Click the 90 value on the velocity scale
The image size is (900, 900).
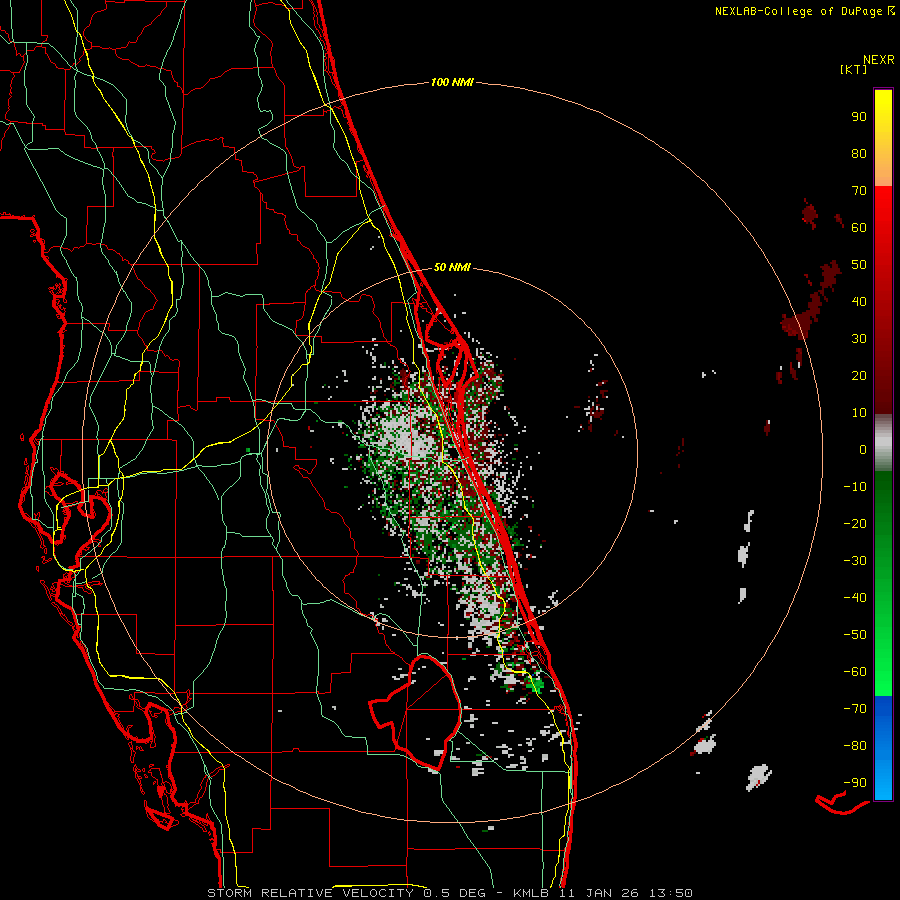pos(859,117)
